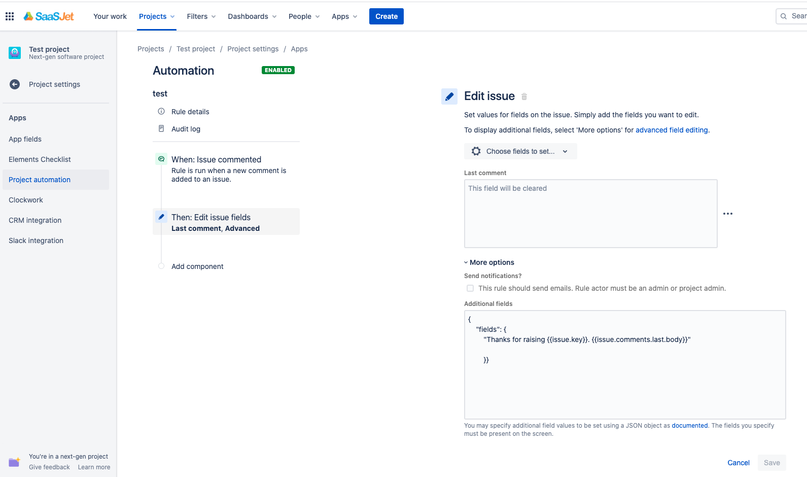Click the SaaSJet logo
This screenshot has height=477, width=807.
point(49,16)
